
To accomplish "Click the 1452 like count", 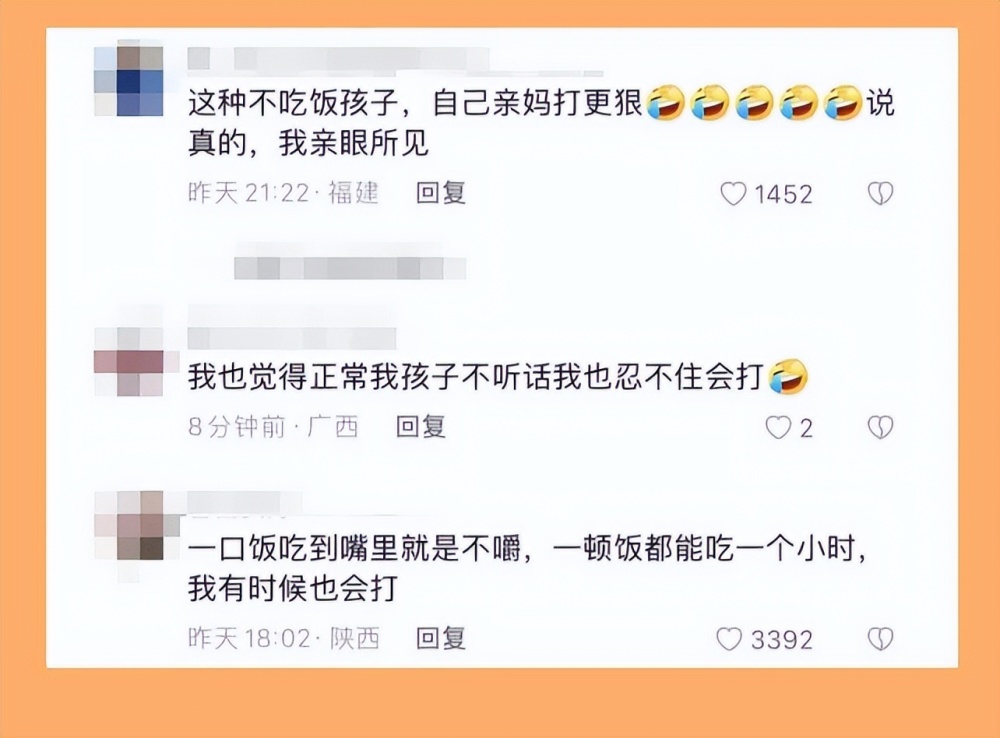I will [x=783, y=195].
